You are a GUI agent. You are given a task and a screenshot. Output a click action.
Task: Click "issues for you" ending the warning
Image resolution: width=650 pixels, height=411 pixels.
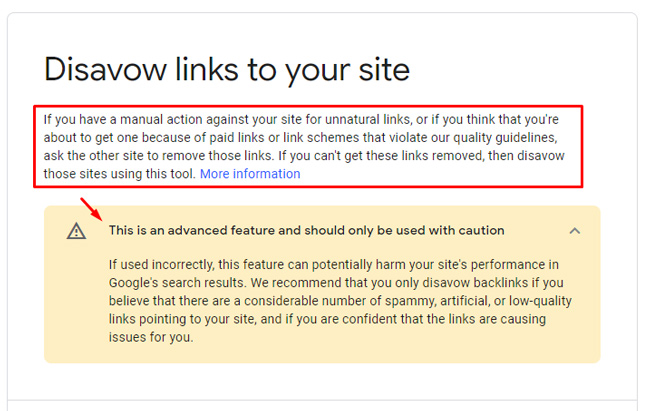150,337
